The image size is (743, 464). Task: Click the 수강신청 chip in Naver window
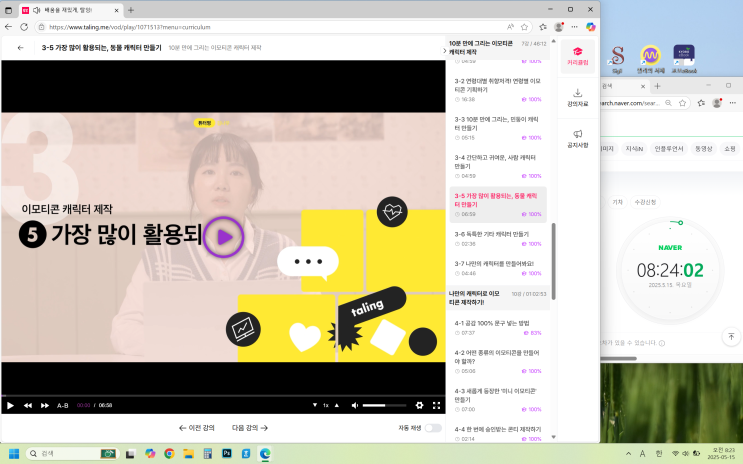(x=645, y=202)
